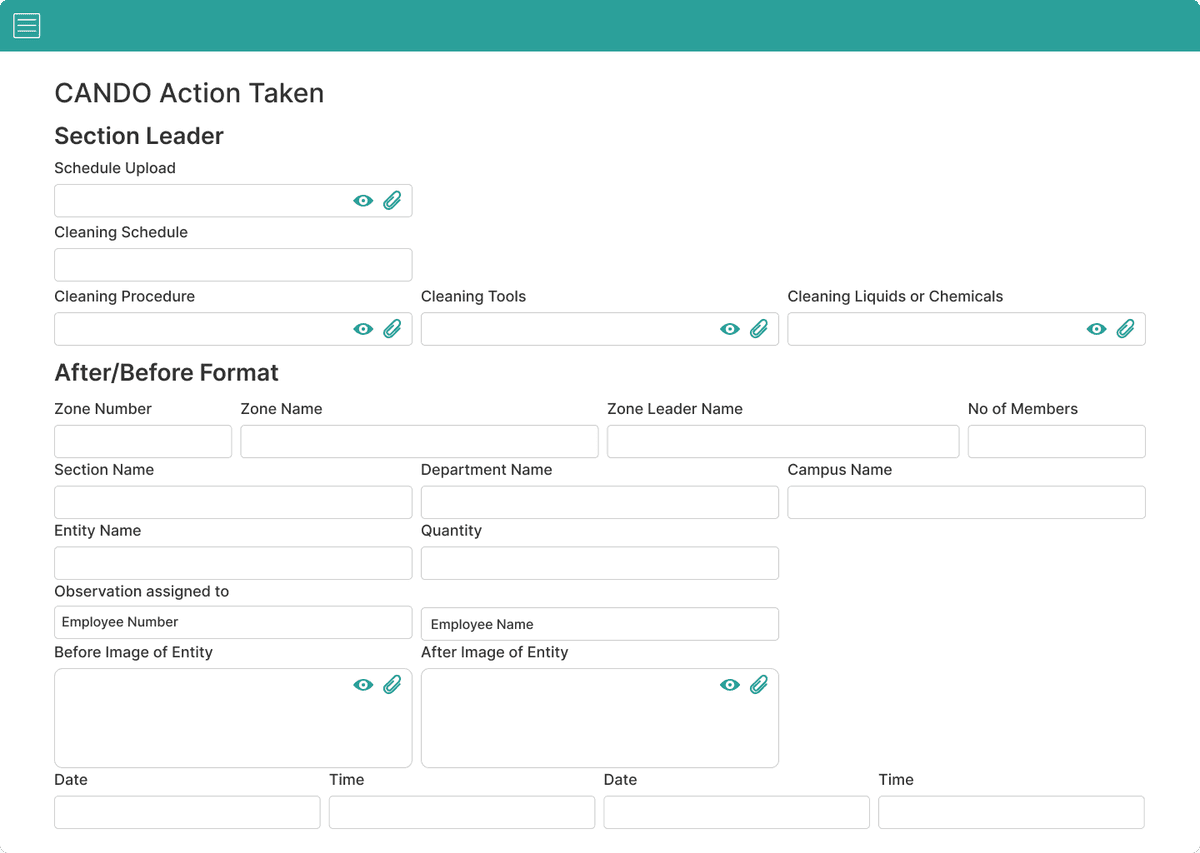
Task: Upload a Before Image of Entity attachment
Action: click(x=392, y=685)
